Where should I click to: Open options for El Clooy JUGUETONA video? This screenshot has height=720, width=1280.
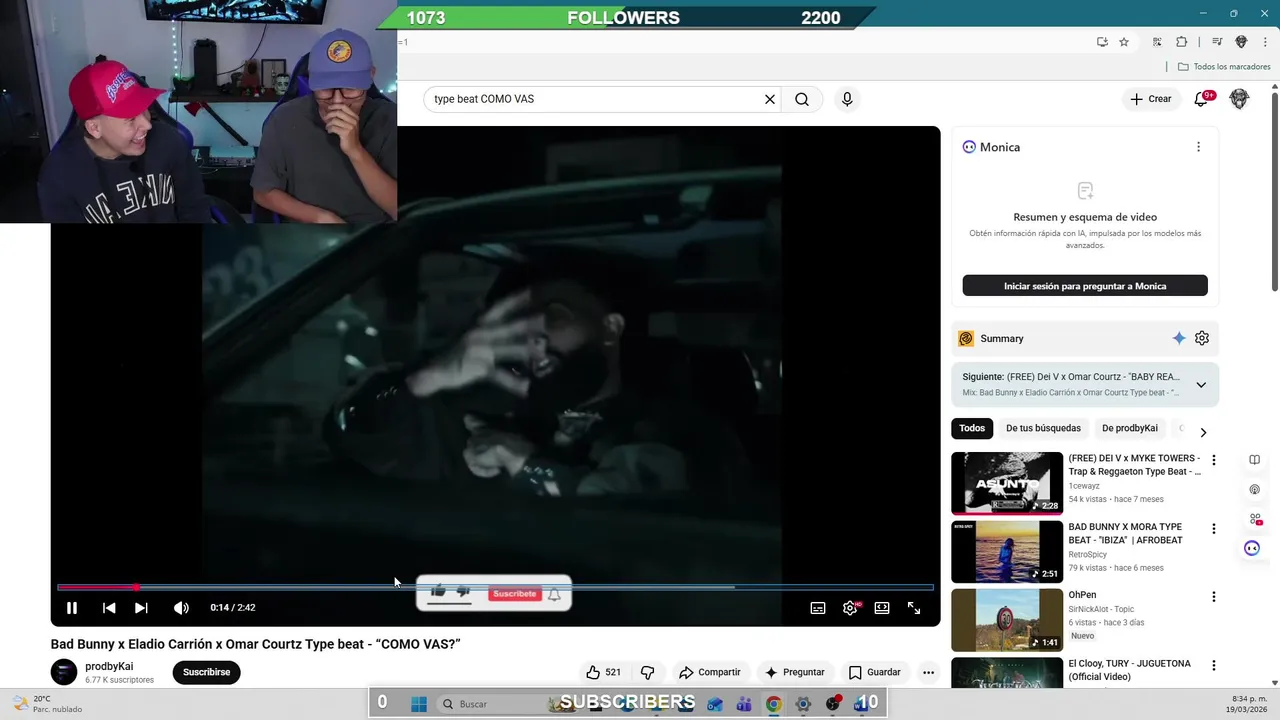(1214, 665)
